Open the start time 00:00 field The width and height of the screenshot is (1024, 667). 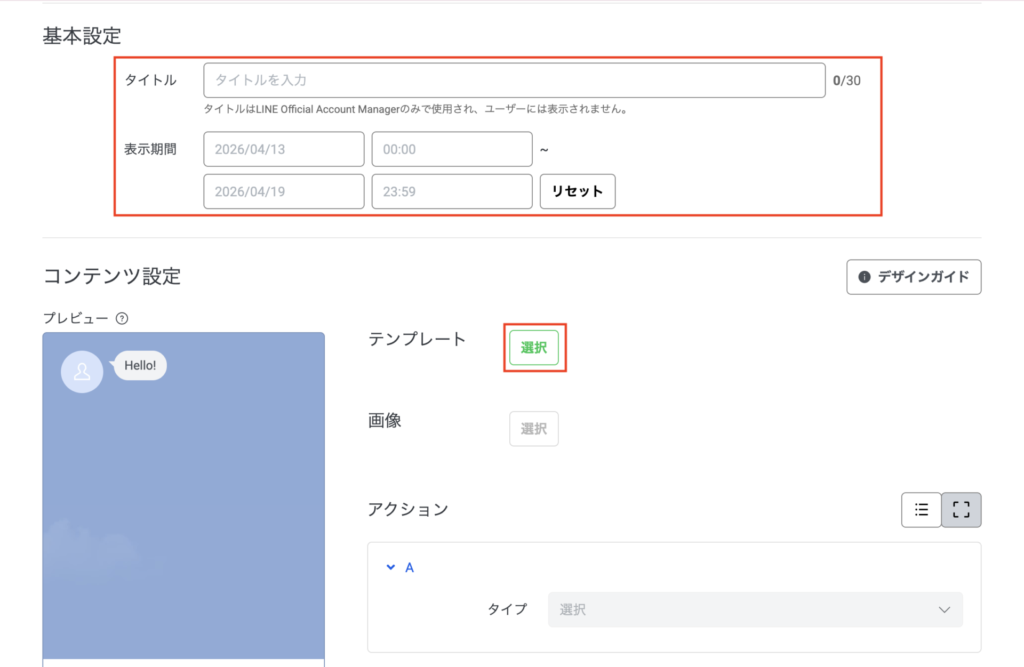452,149
